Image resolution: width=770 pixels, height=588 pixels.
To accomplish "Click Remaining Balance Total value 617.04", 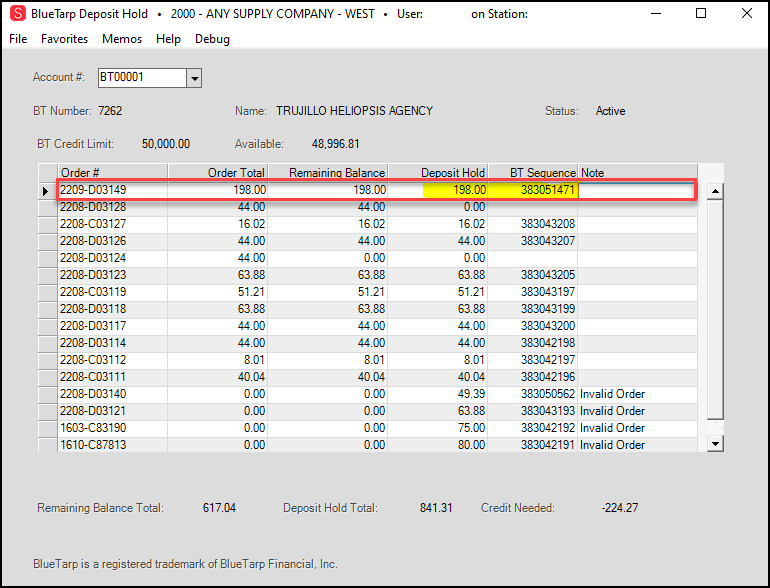I will (x=219, y=508).
